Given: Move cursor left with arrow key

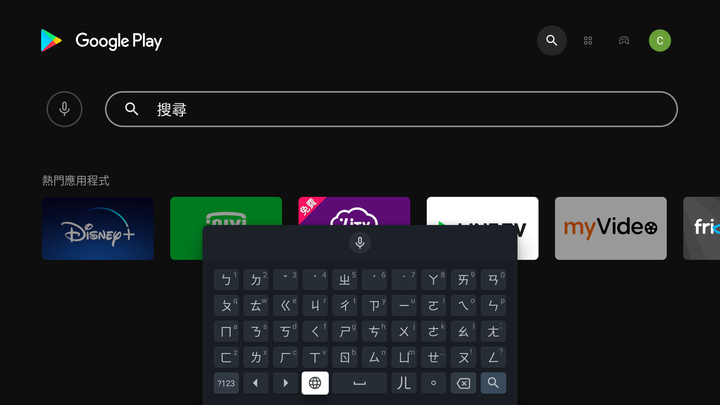Looking at the screenshot, I should pos(256,383).
